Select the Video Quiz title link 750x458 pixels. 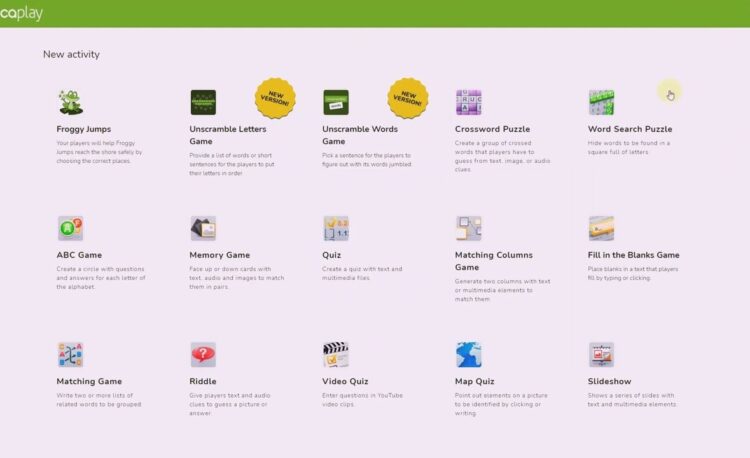point(348,381)
